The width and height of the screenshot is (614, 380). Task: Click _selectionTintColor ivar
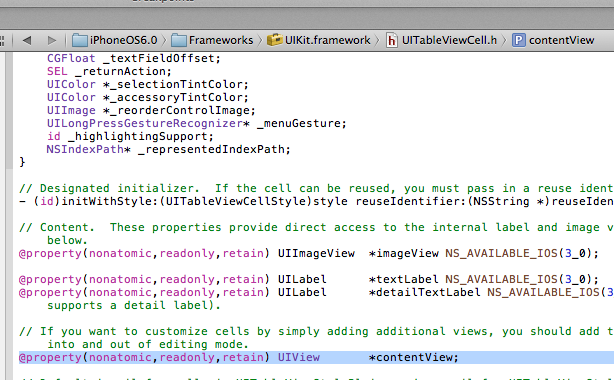[176, 84]
